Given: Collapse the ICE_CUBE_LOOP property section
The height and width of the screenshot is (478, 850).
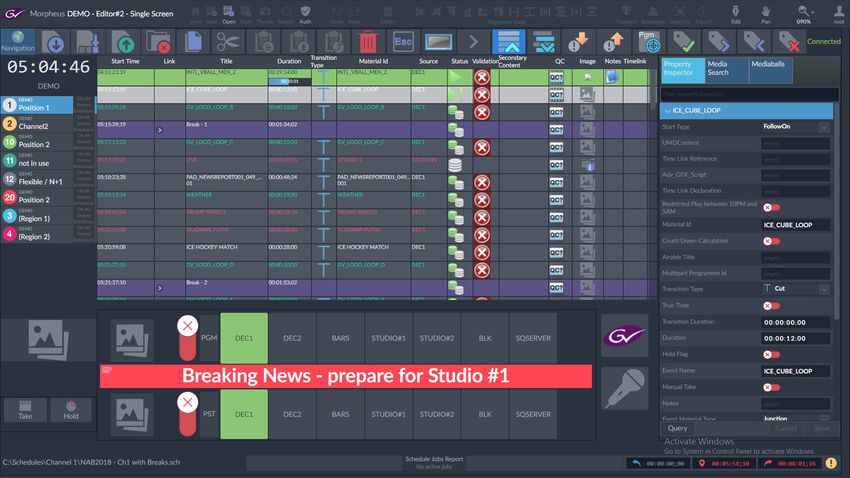Looking at the screenshot, I should click(667, 110).
